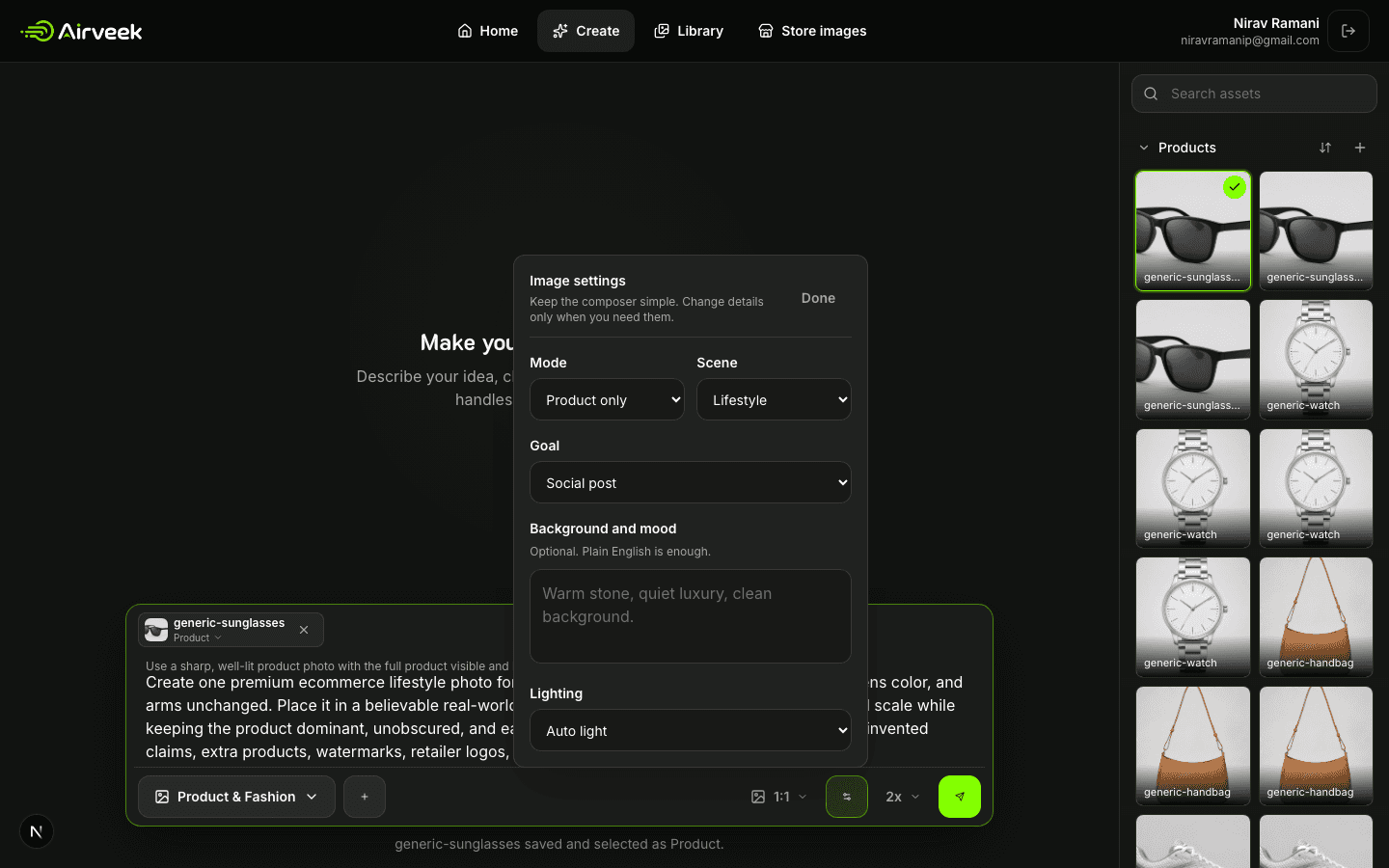Select second generic-sunglasses thumbnail in top row
The height and width of the screenshot is (868, 1389).
tap(1316, 231)
